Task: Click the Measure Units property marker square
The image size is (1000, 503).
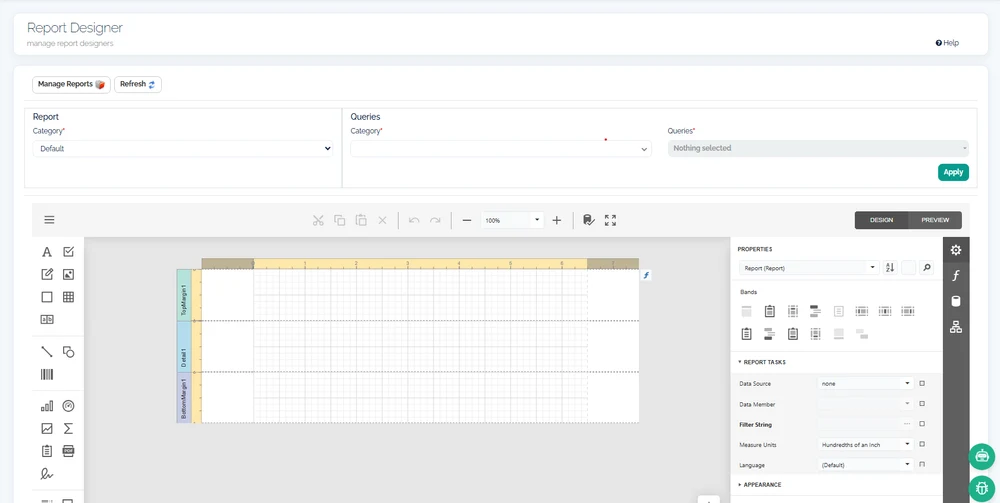Action: [x=922, y=444]
